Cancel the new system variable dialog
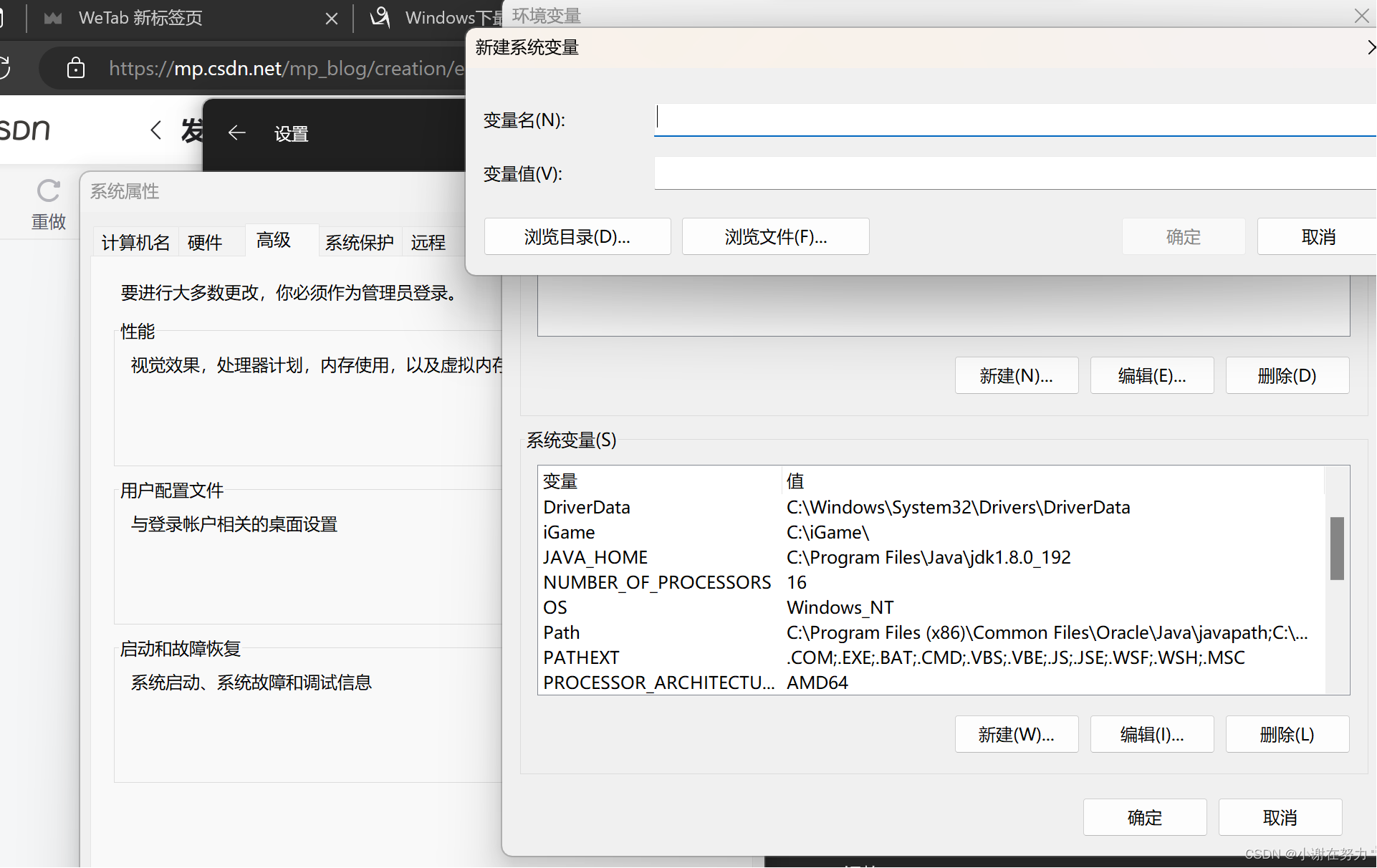 [x=1317, y=236]
